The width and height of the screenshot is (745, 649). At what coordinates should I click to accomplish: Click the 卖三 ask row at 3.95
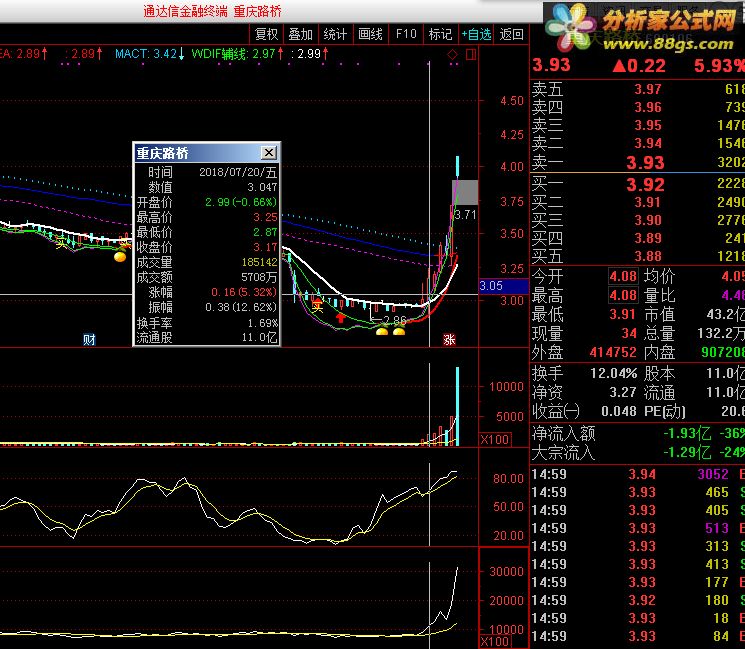(638, 125)
